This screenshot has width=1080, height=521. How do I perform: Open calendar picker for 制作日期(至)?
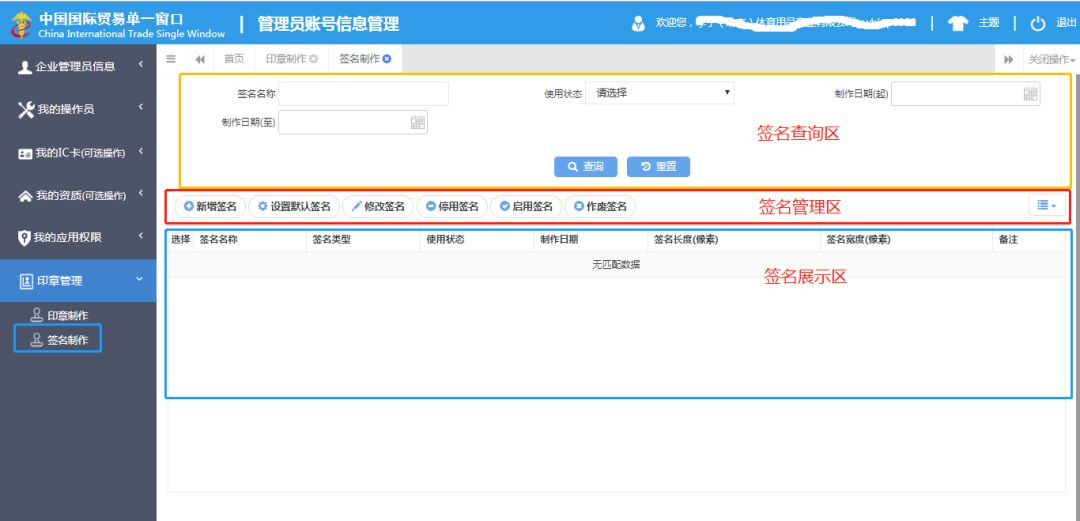[x=418, y=122]
